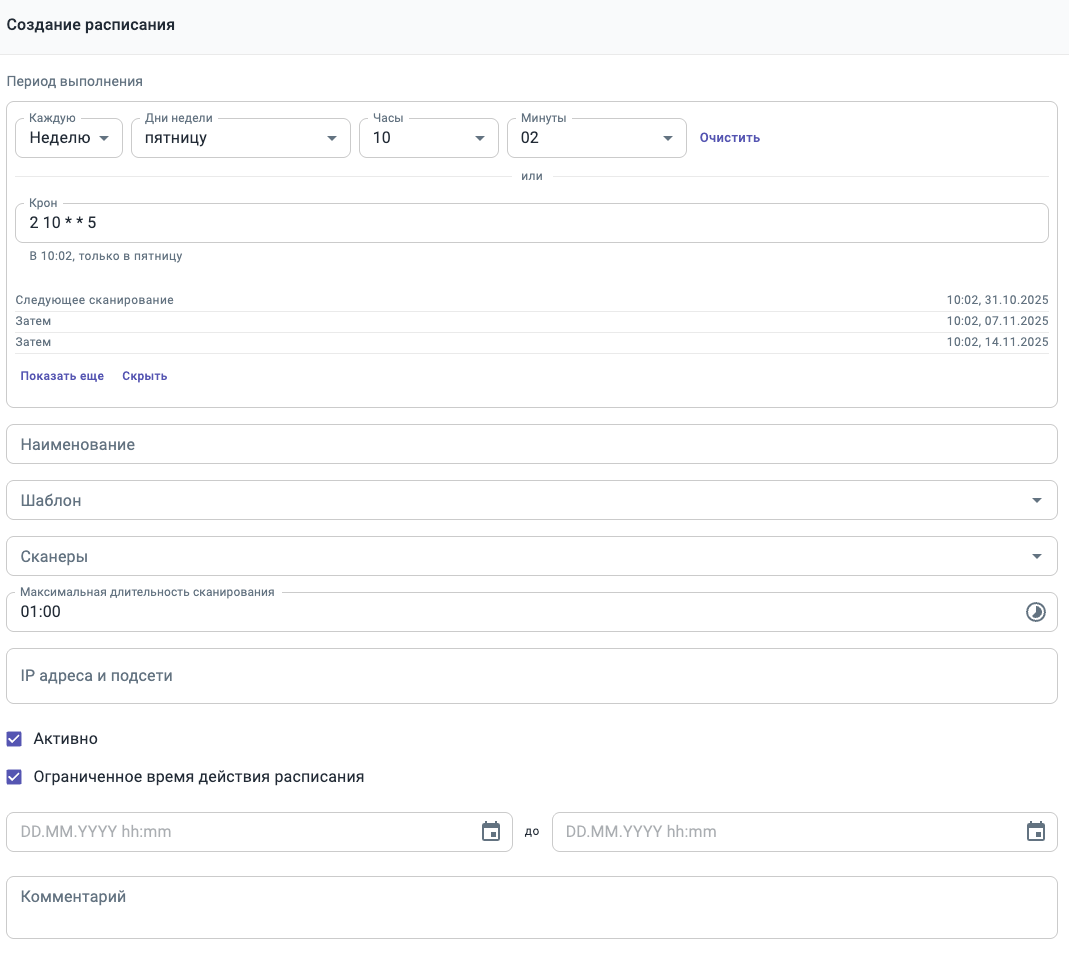Open the Часы dropdown
1069x955 pixels.
[x=428, y=138]
